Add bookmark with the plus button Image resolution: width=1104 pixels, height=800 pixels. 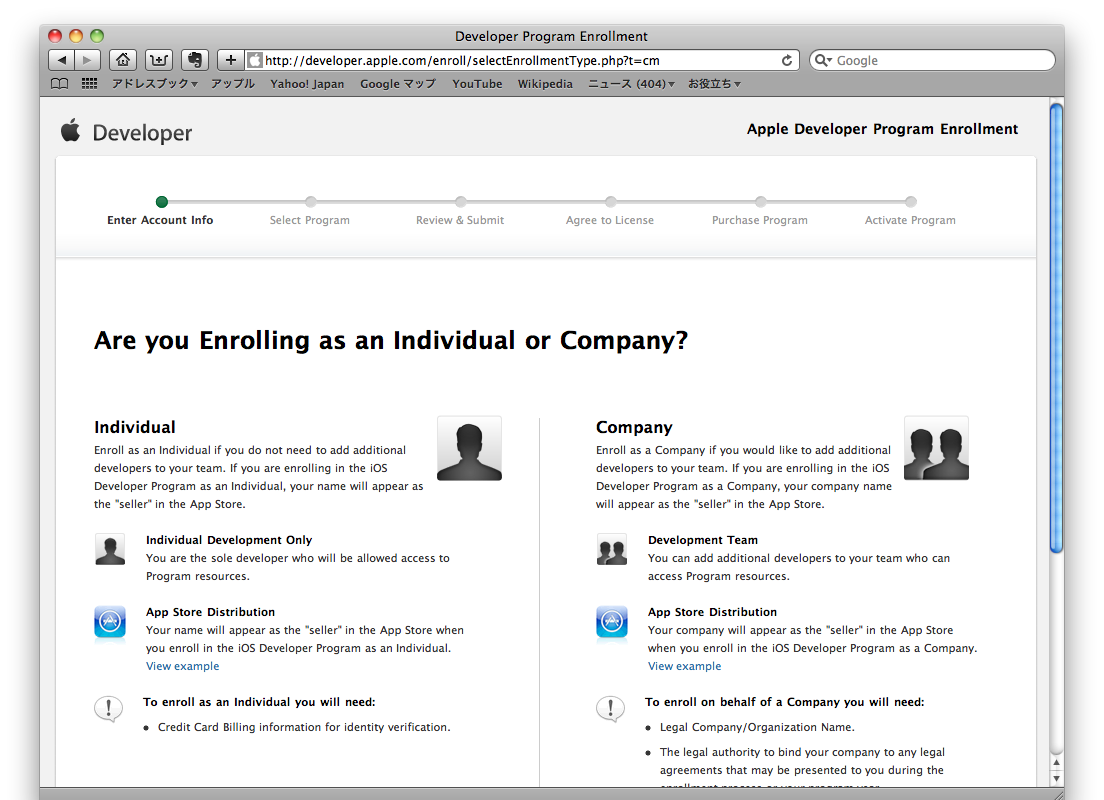[230, 60]
